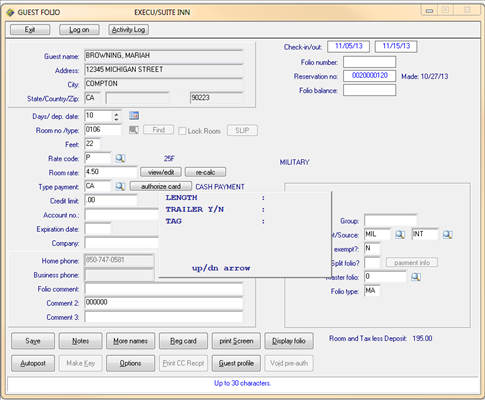Select the Room no field 0106
485x400 pixels.
coord(103,130)
